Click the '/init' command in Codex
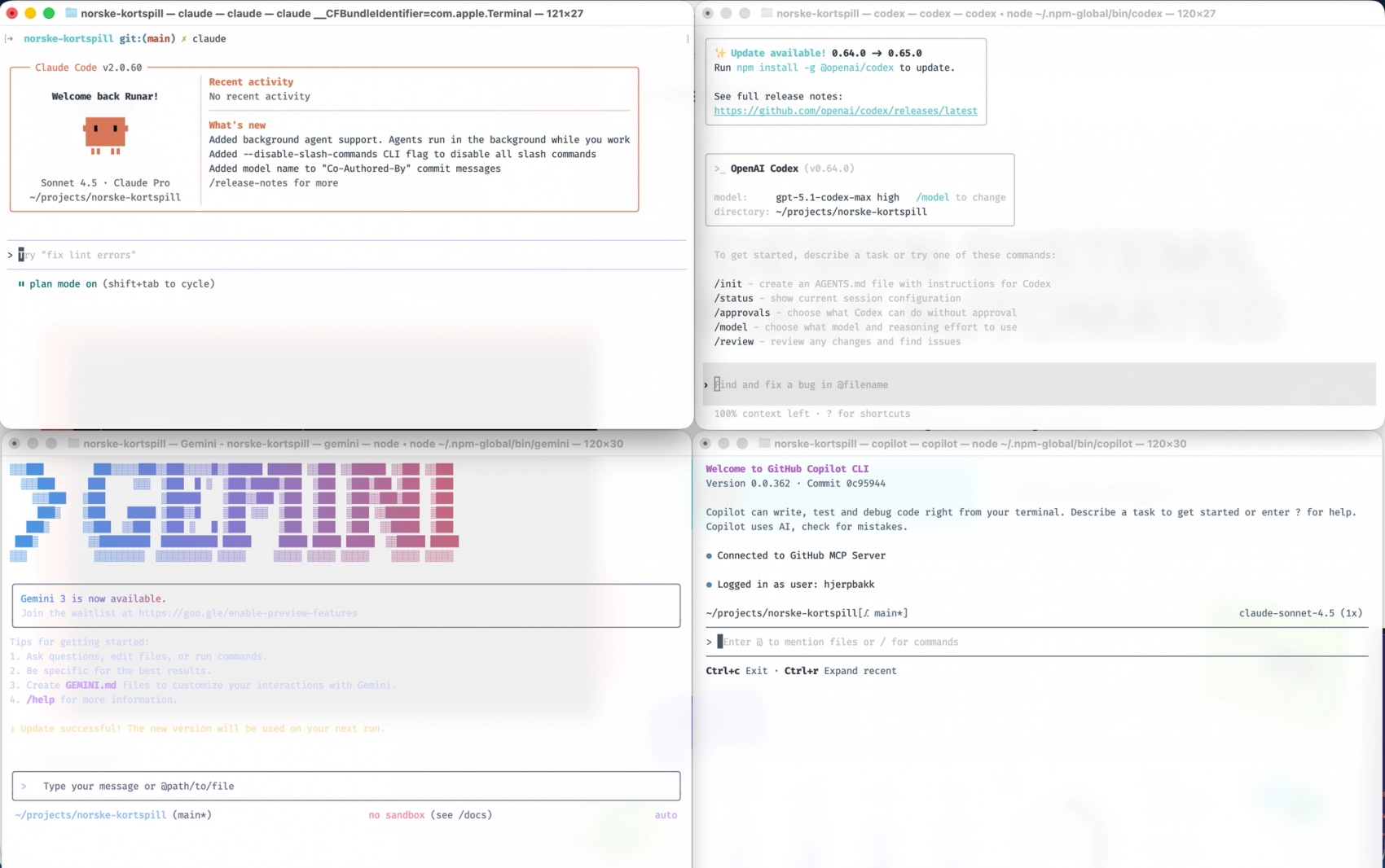Screen dimensions: 1385x868 (x=728, y=284)
